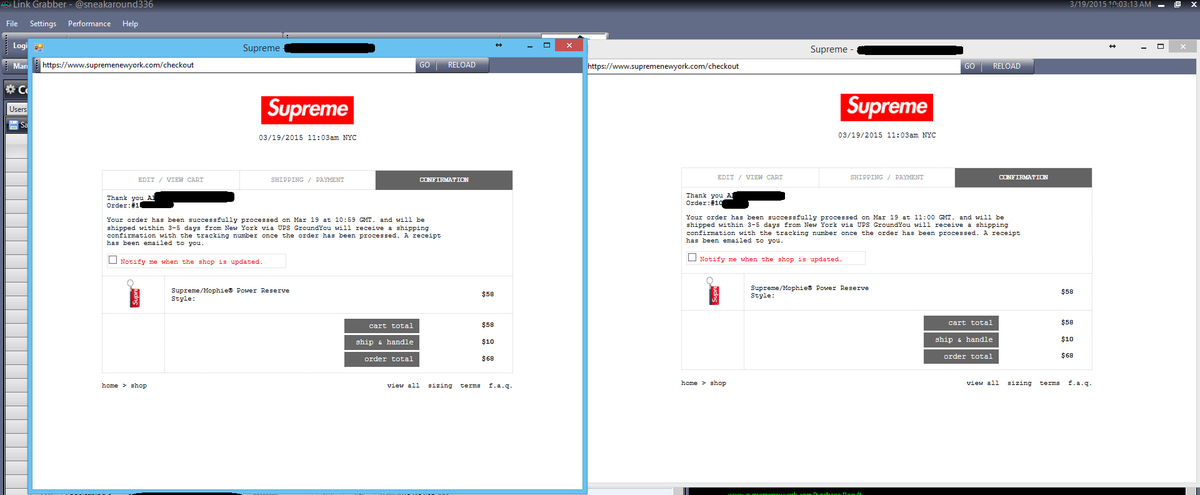
Task: Click the double-arrow icon in front window's title bar
Action: point(498,46)
